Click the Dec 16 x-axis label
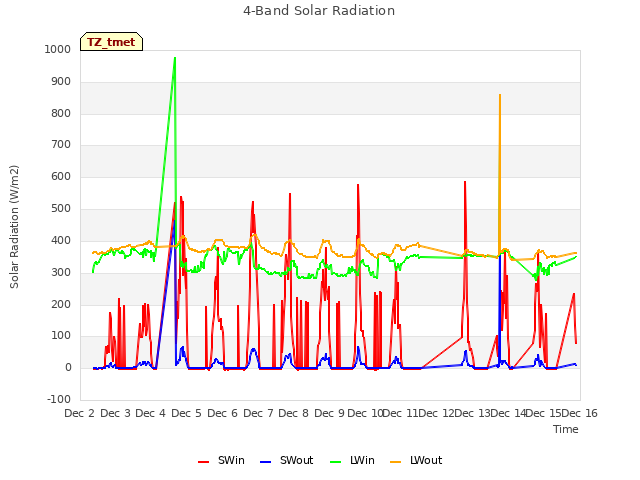Image resolution: width=640 pixels, height=480 pixels. coord(579,413)
